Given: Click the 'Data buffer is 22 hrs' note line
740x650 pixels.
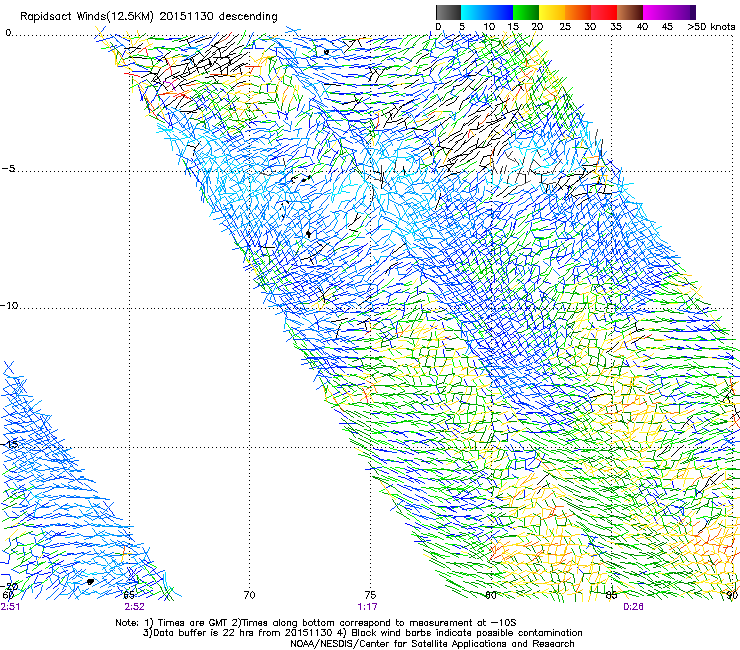Looking at the screenshot, I should click(x=362, y=633).
